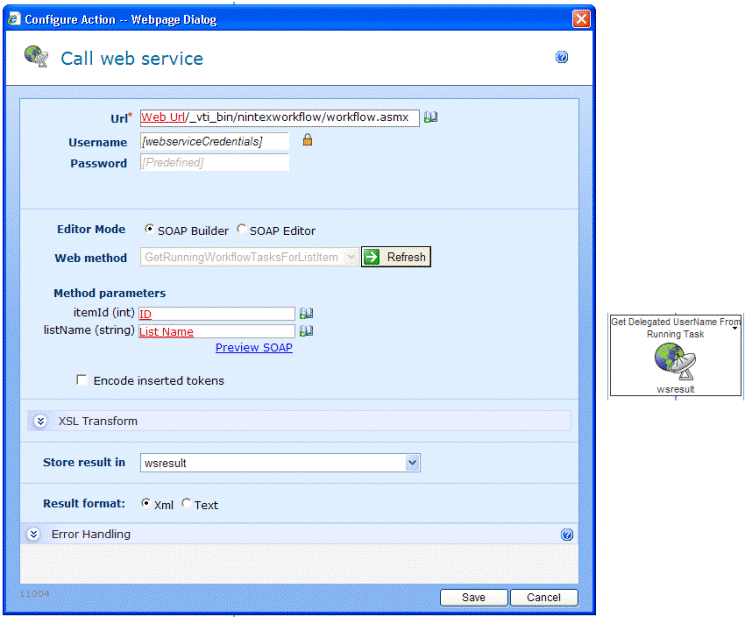Choose Xml result format
The image size is (745, 624).
tap(146, 503)
